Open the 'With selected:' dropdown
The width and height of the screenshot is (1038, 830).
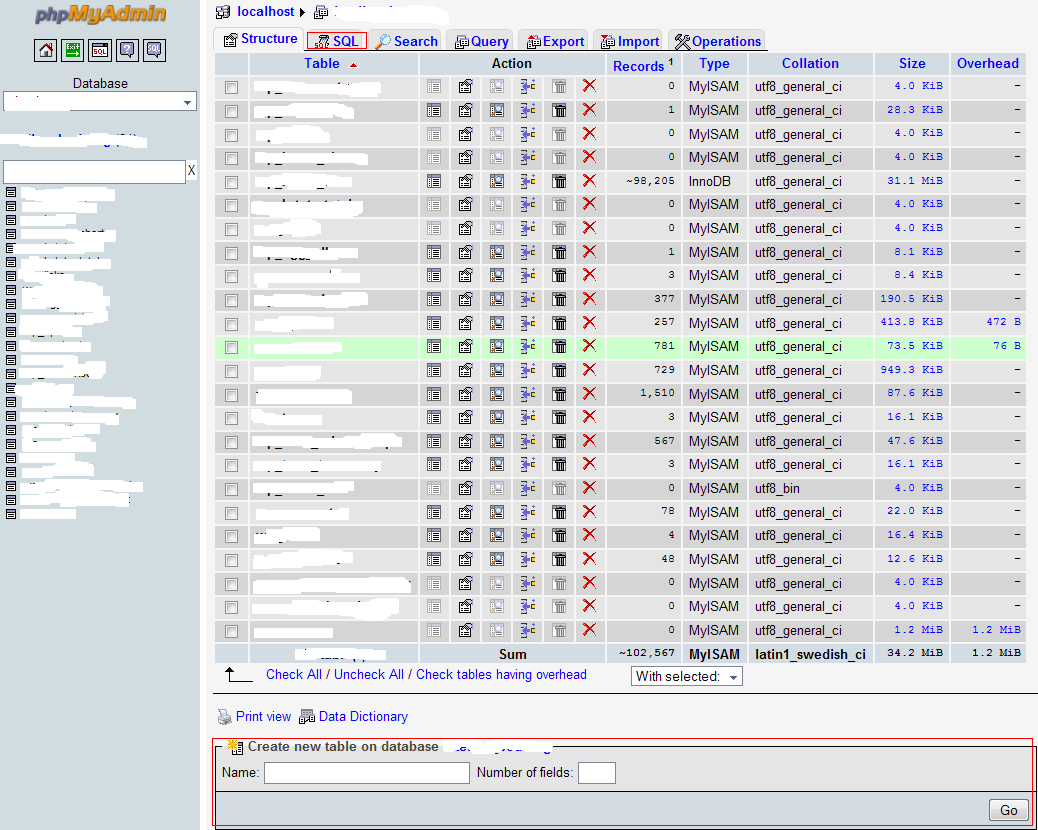(687, 677)
